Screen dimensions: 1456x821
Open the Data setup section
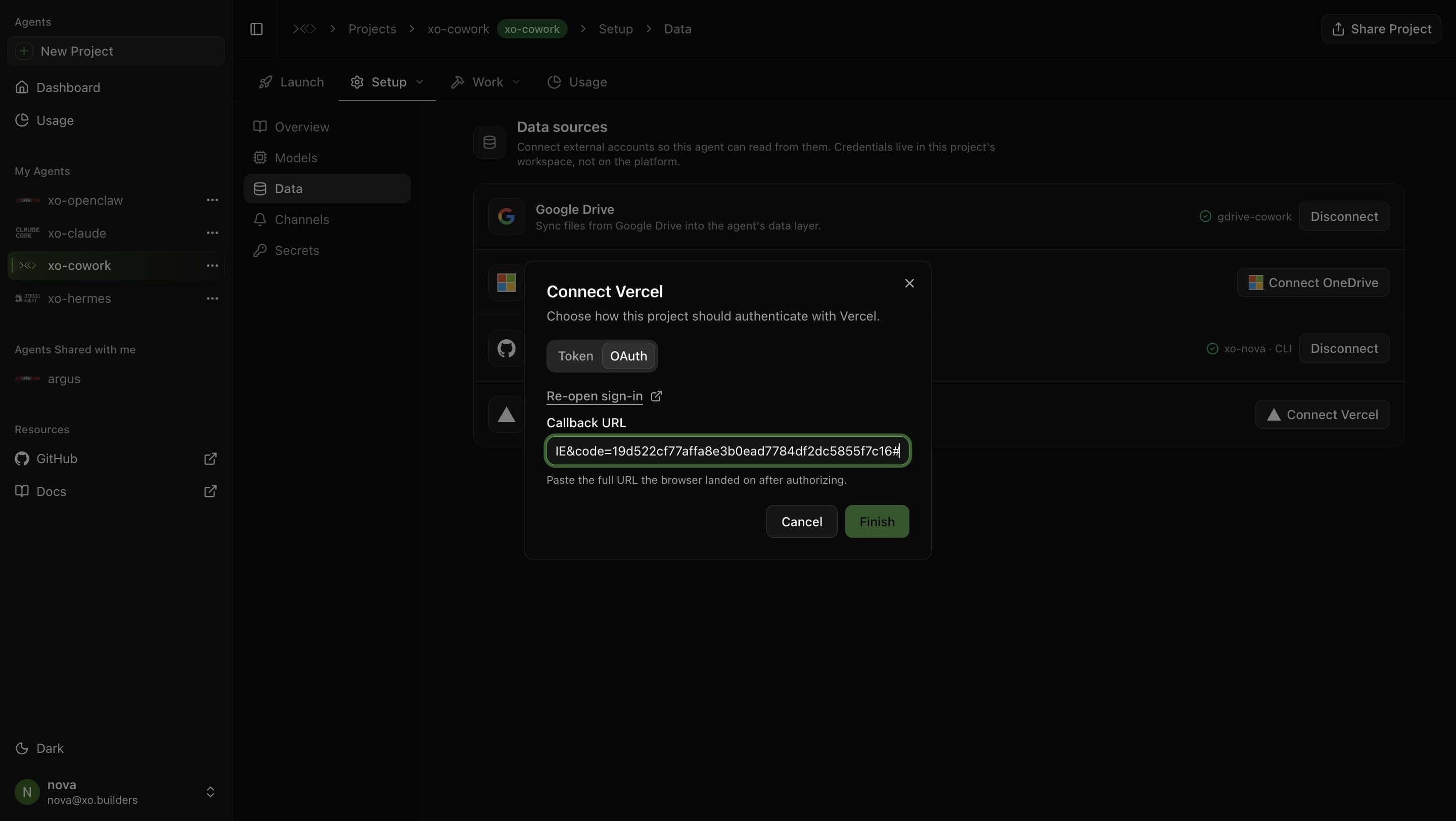327,189
